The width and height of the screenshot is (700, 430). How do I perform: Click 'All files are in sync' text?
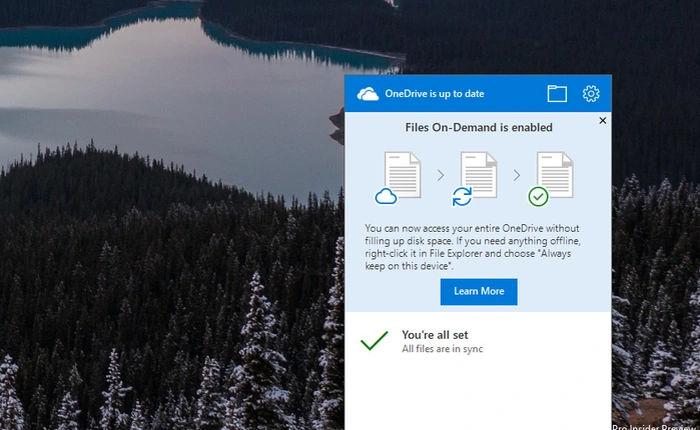click(442, 349)
